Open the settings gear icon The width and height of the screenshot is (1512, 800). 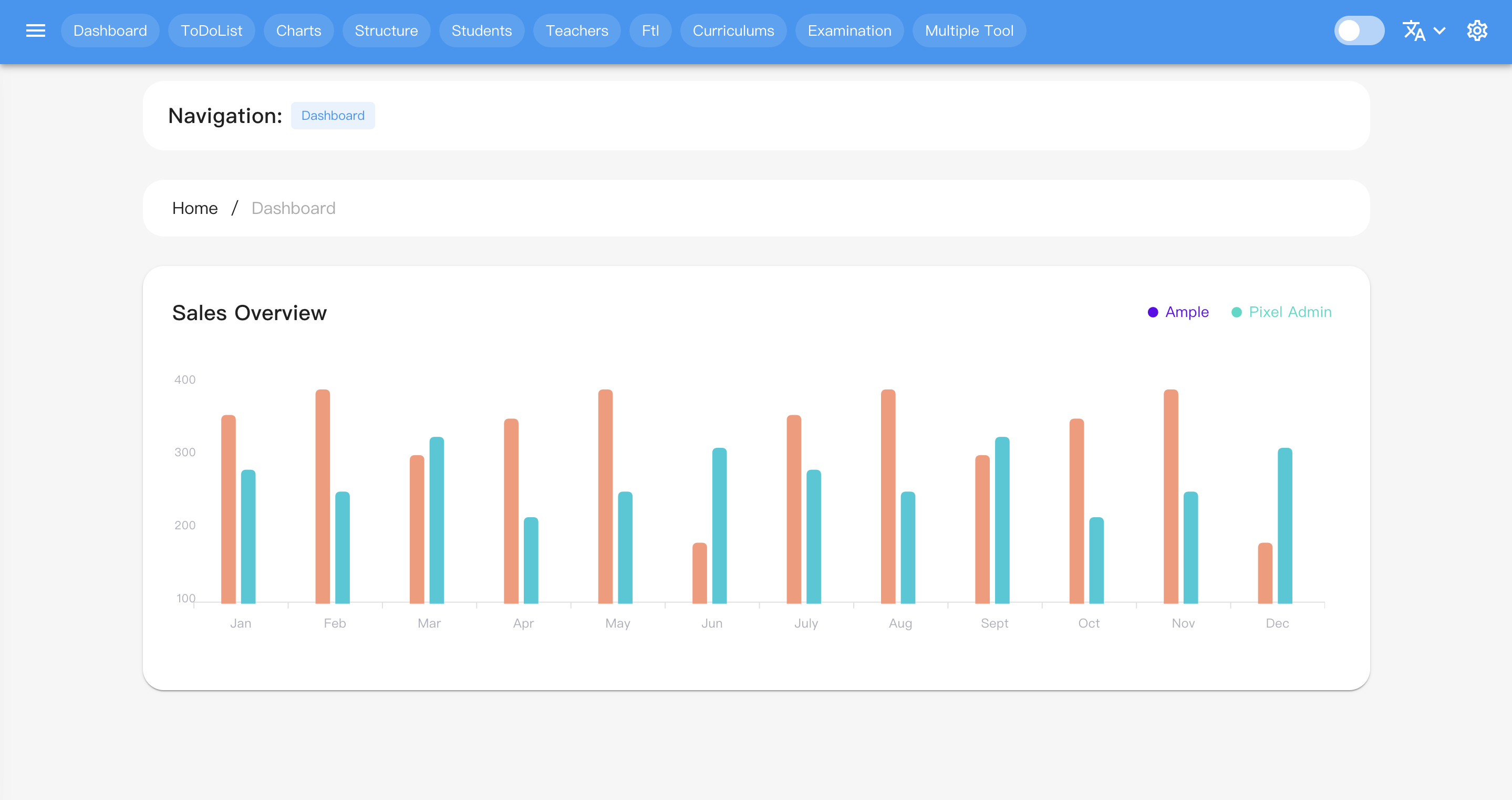[x=1477, y=30]
